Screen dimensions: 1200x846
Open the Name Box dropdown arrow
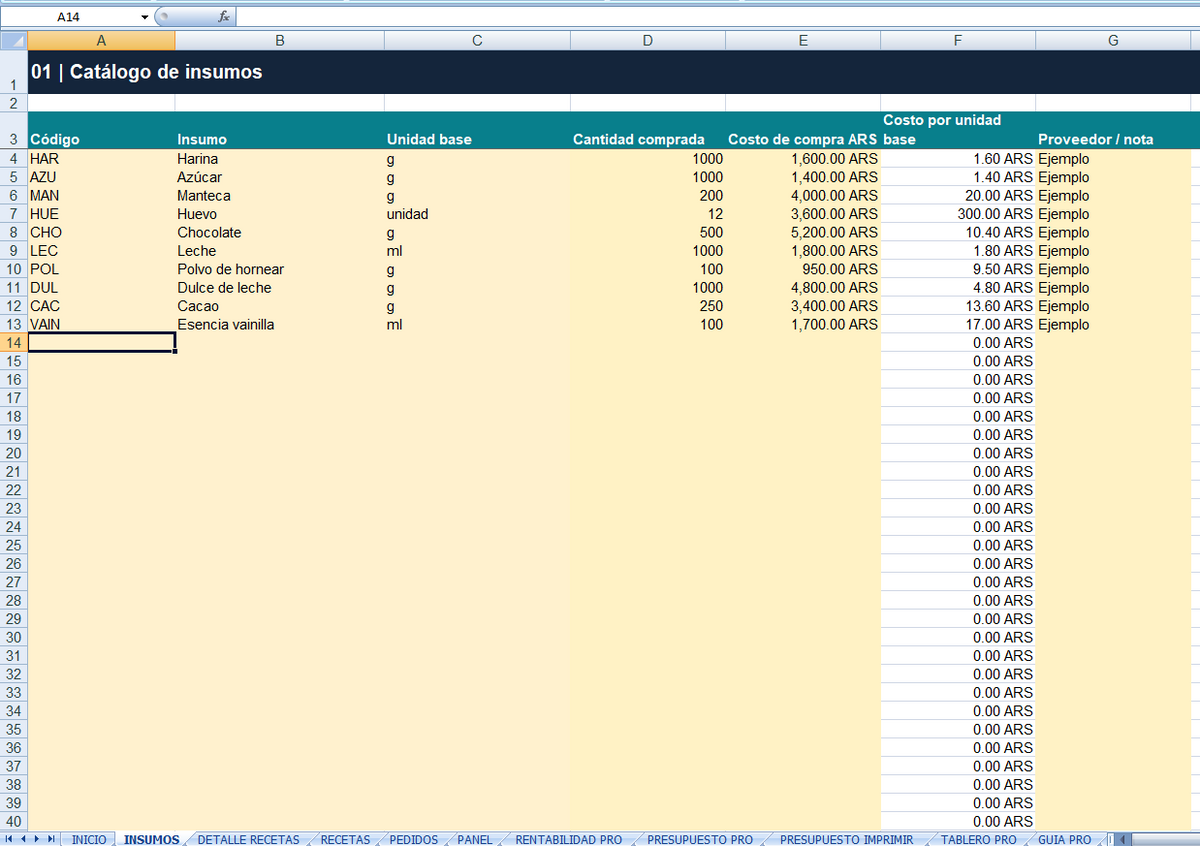144,17
